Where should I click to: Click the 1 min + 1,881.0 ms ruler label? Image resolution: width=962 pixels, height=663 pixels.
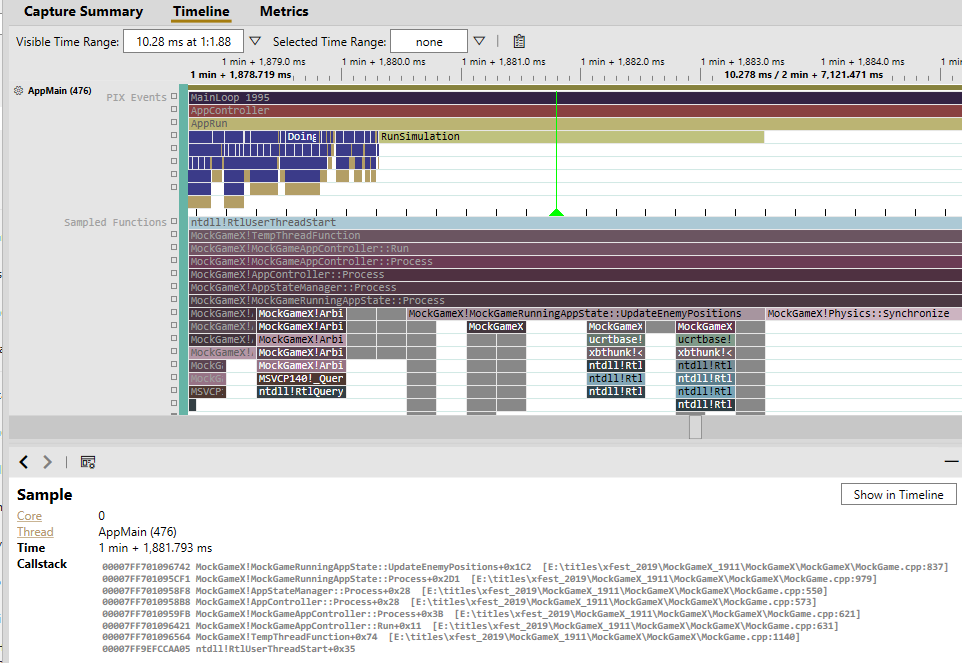coord(503,61)
